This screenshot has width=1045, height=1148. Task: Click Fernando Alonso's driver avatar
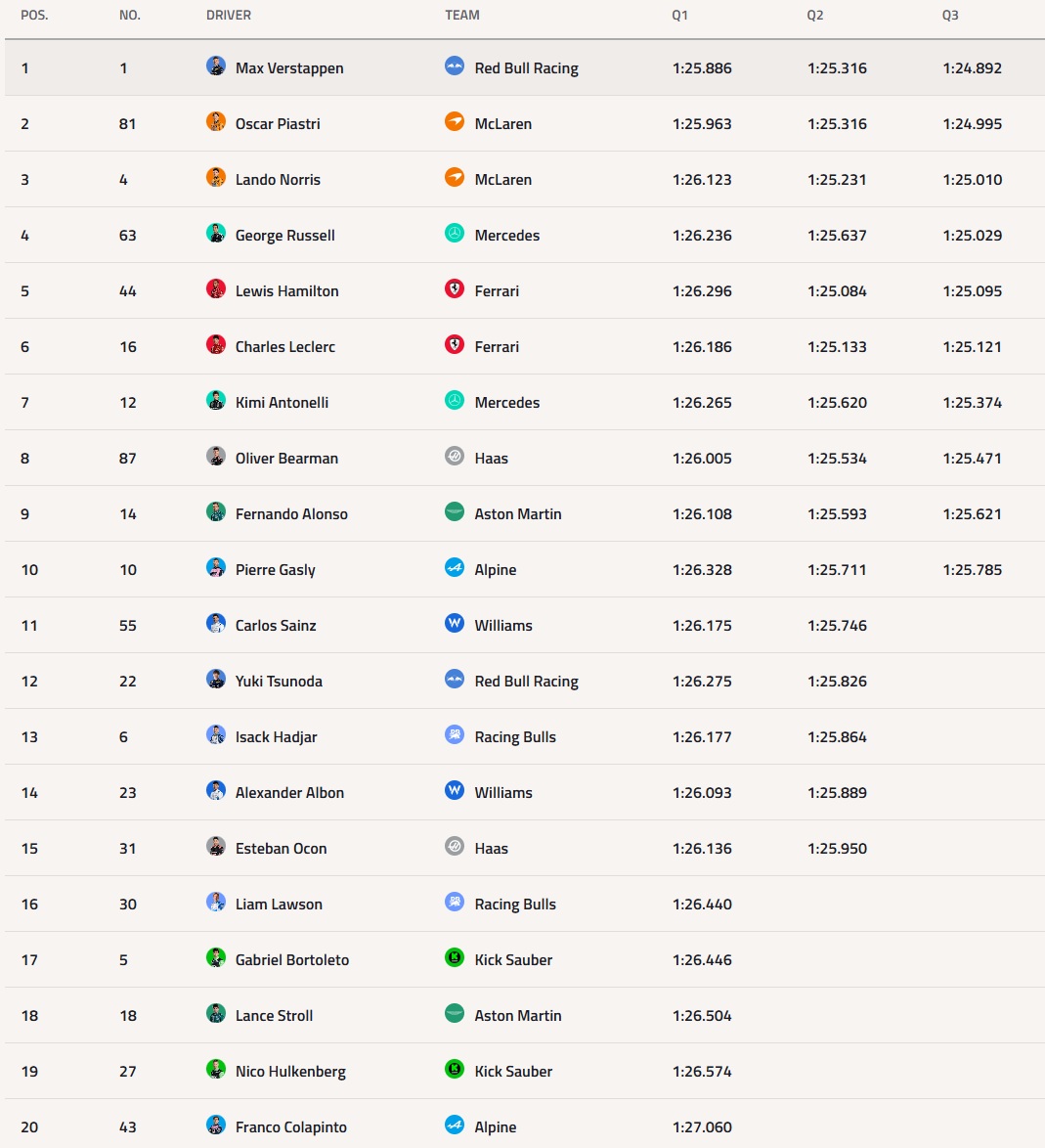tap(216, 511)
